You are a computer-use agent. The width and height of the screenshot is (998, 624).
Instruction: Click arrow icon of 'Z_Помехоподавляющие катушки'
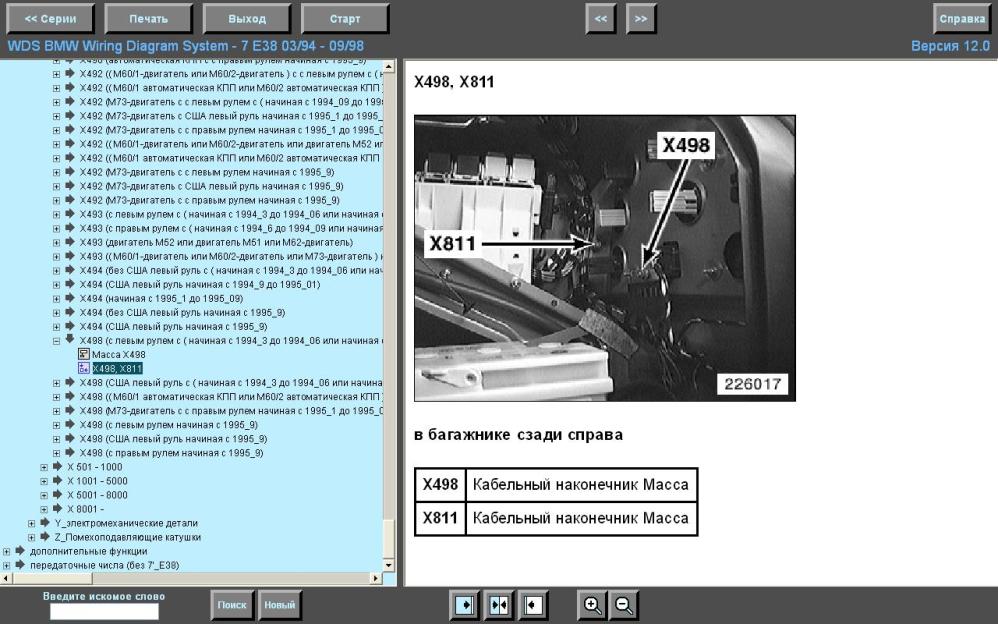[45, 536]
